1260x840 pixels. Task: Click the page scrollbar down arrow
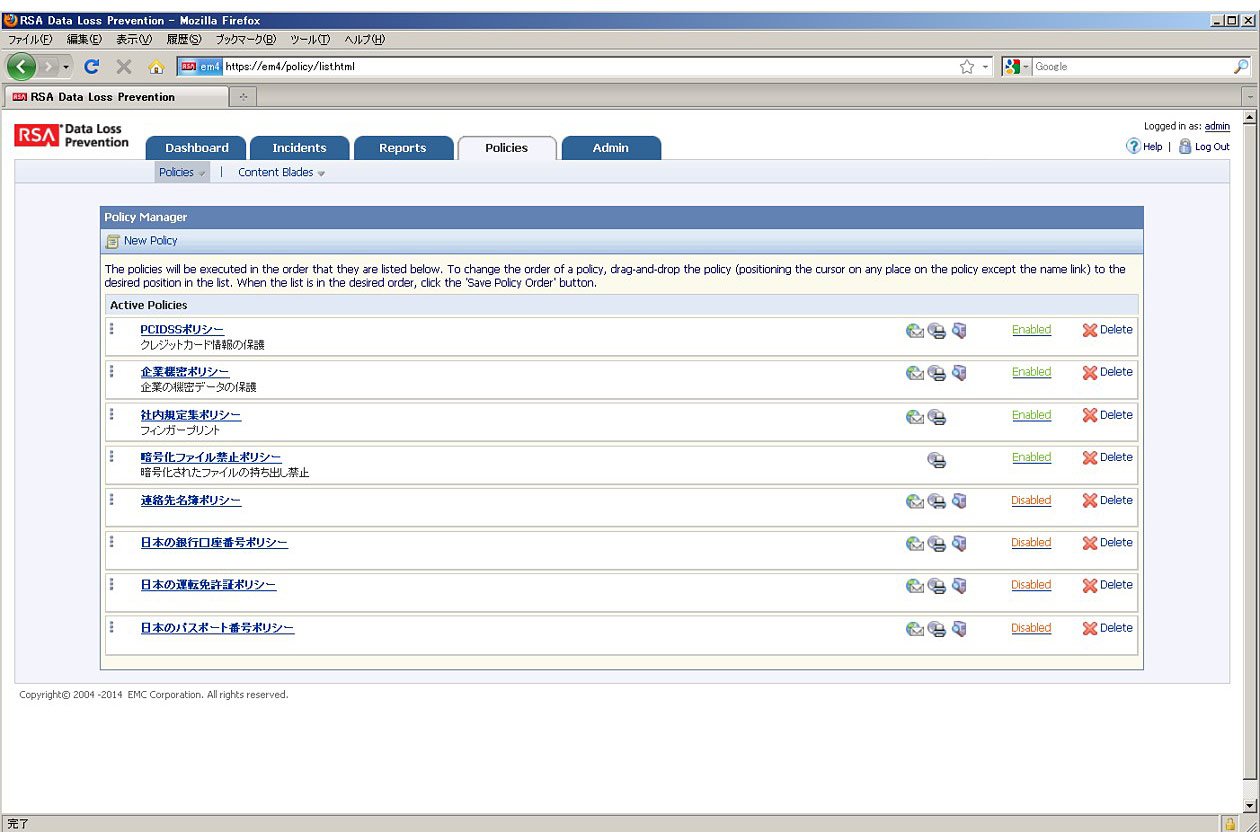tap(1249, 805)
